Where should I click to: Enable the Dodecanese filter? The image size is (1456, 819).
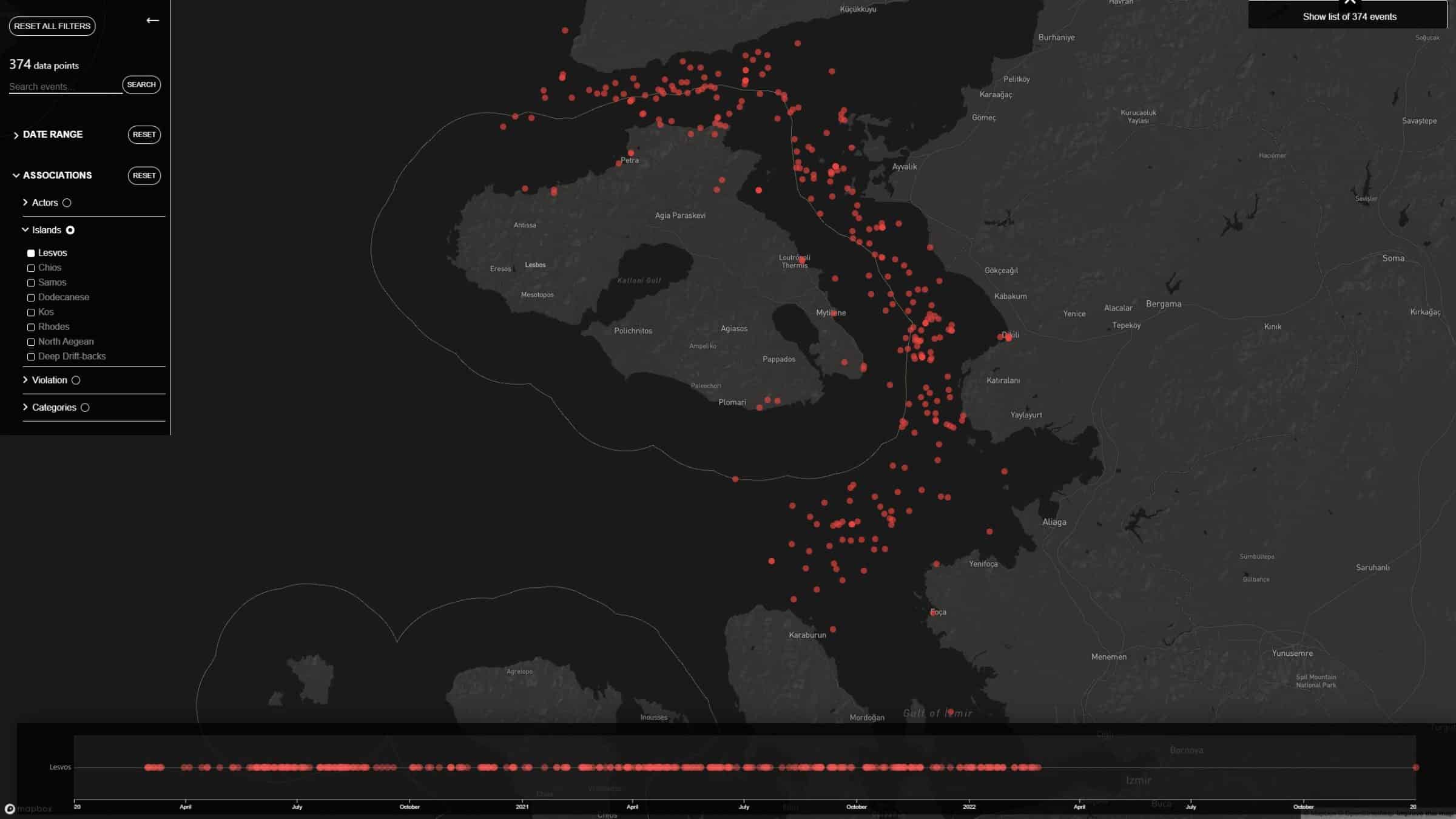31,297
